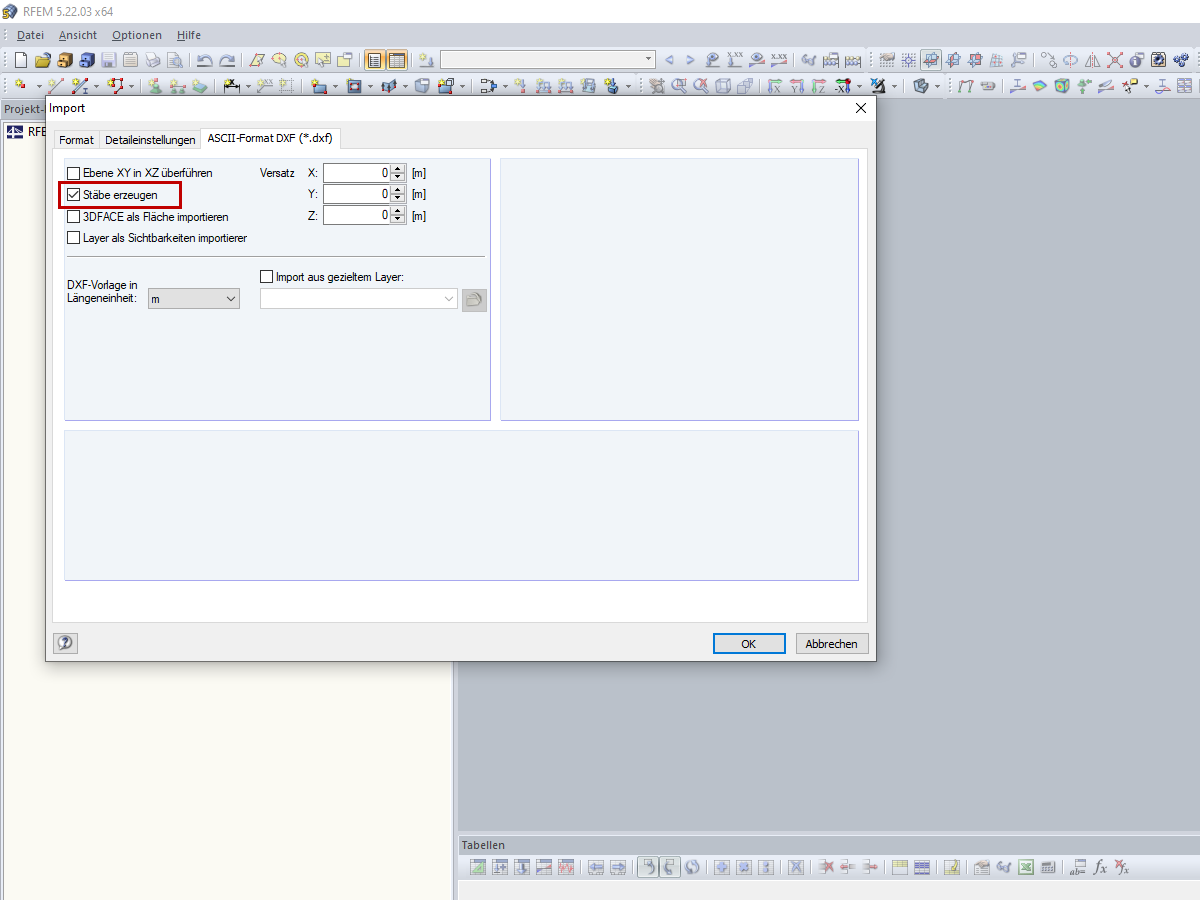Screen dimensions: 1200x900
Task: Open the Optionen menu
Action: (x=136, y=35)
